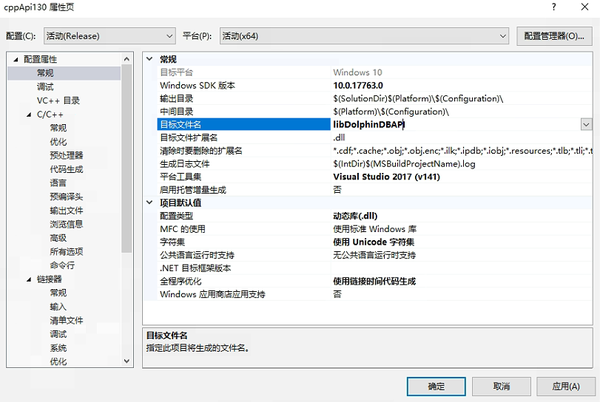Screen dimensions: 600x402
Task: Open the 平台(P) x64 platform dropdown
Action: (x=364, y=36)
